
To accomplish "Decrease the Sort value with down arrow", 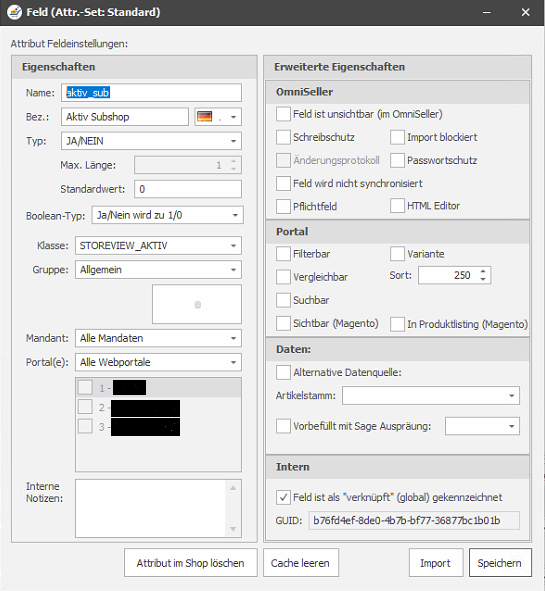I will click(483, 279).
